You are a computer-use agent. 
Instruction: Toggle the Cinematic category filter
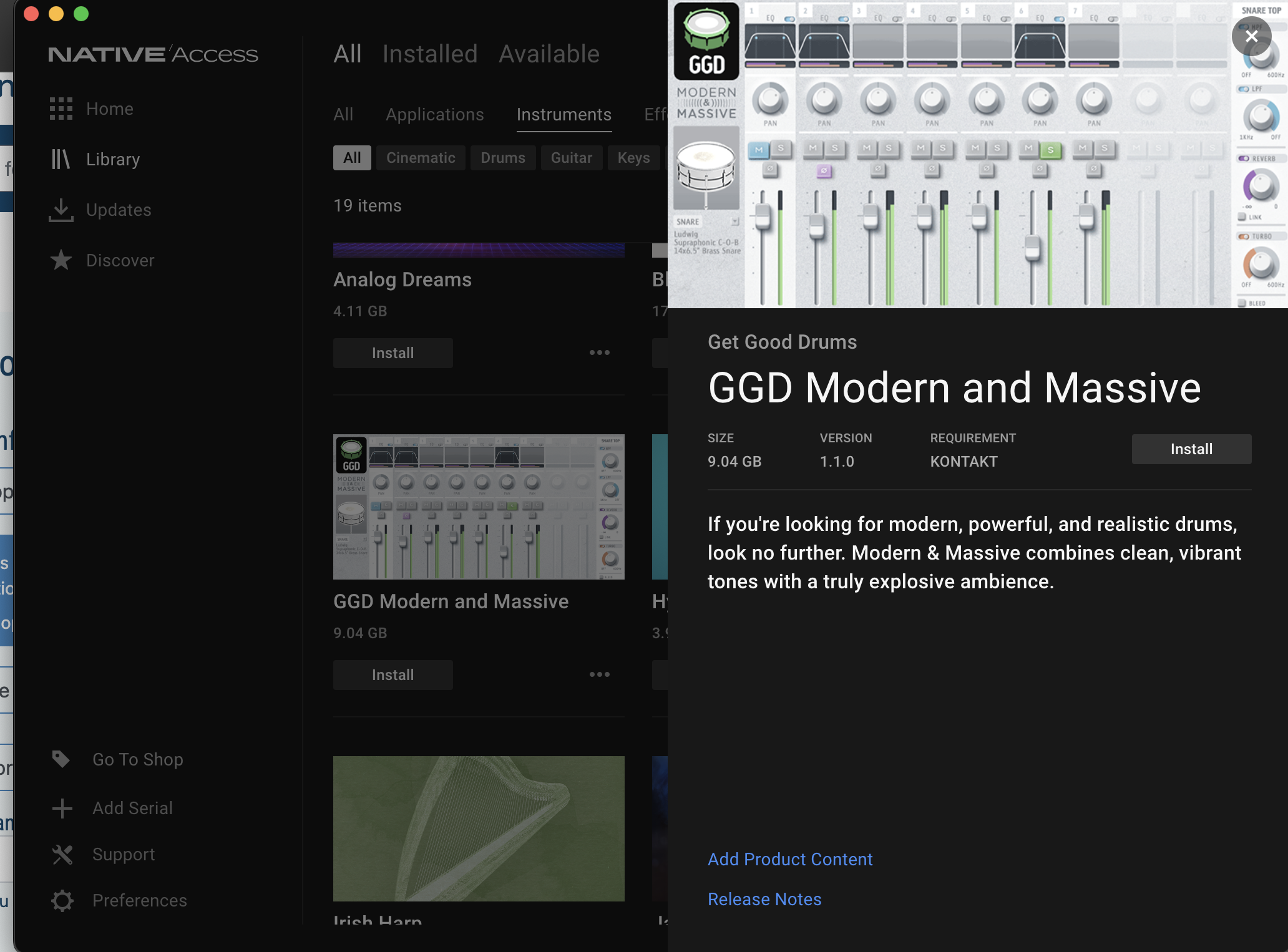coord(420,158)
